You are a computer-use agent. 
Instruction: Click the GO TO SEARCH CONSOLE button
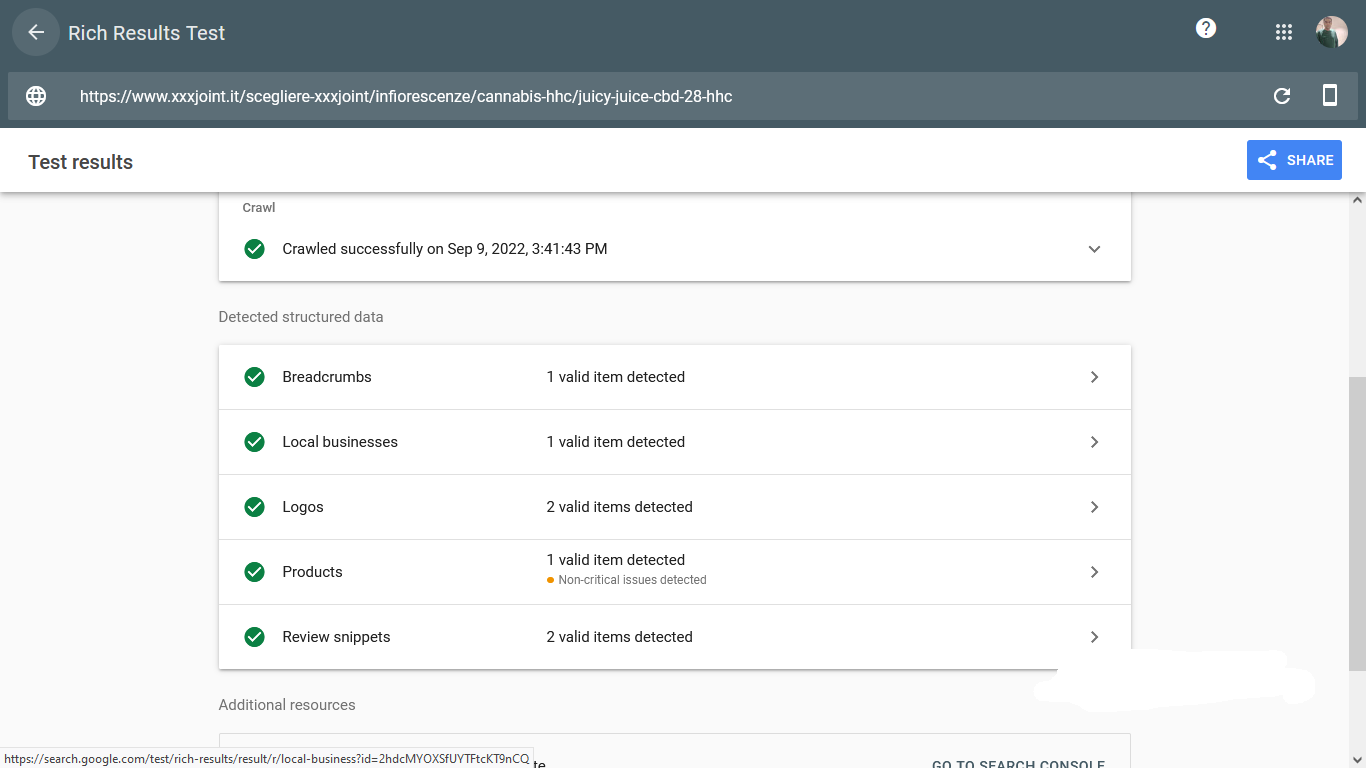tap(1018, 763)
